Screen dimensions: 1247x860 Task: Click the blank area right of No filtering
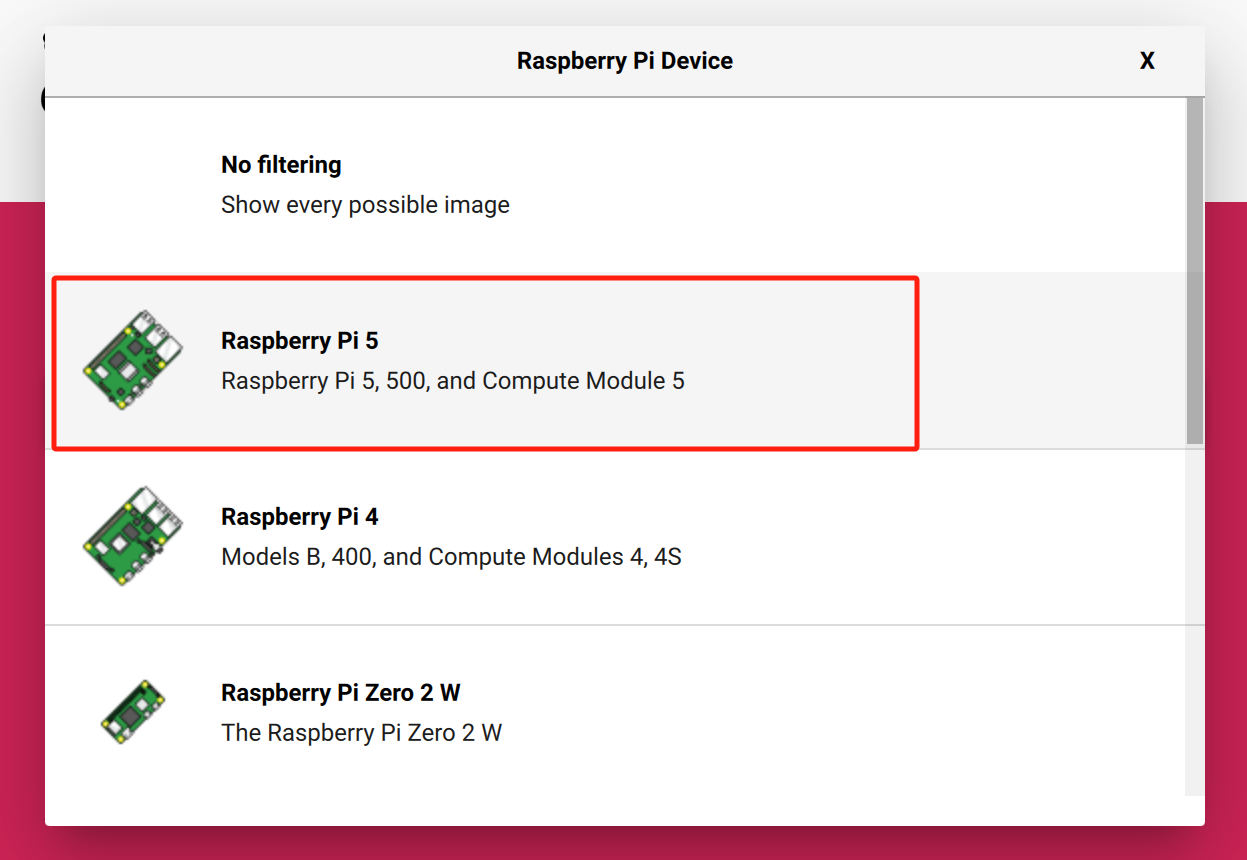(x=850, y=185)
